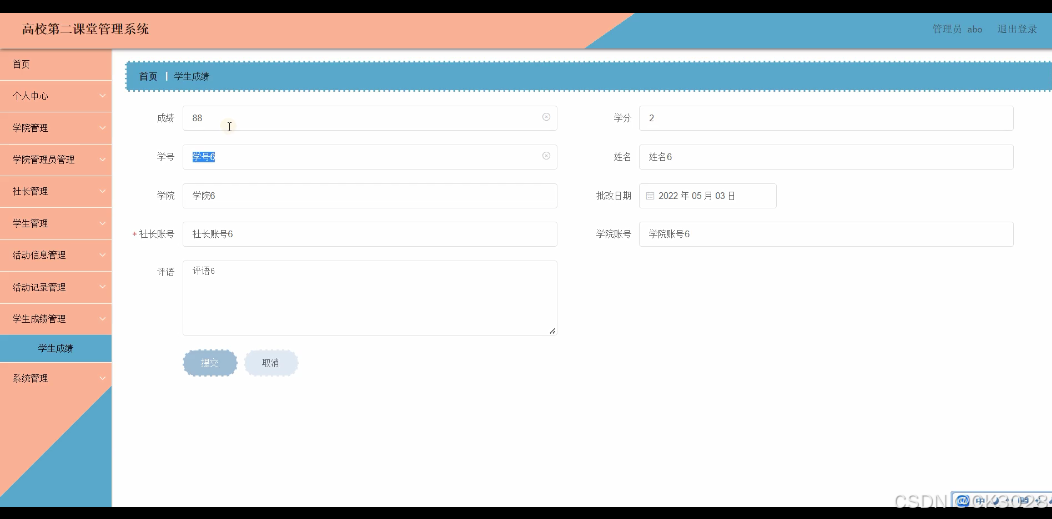
Task: Click the 首页 breadcrumb link
Action: click(148, 76)
